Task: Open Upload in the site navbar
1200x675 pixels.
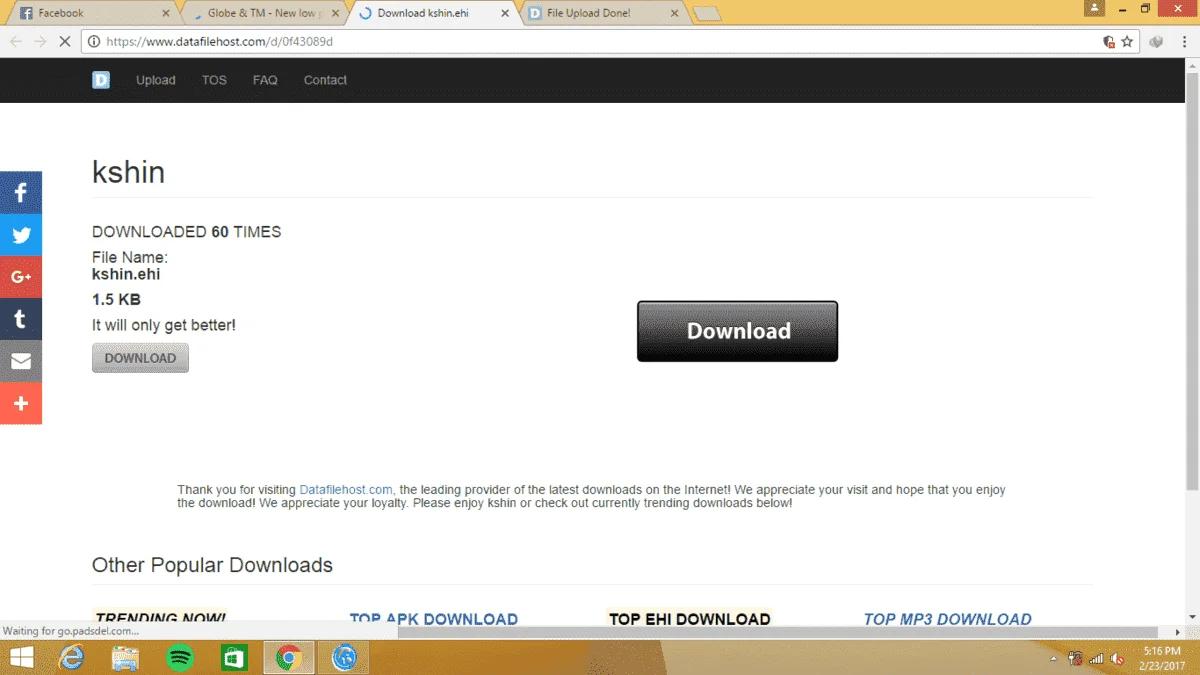Action: click(x=156, y=80)
